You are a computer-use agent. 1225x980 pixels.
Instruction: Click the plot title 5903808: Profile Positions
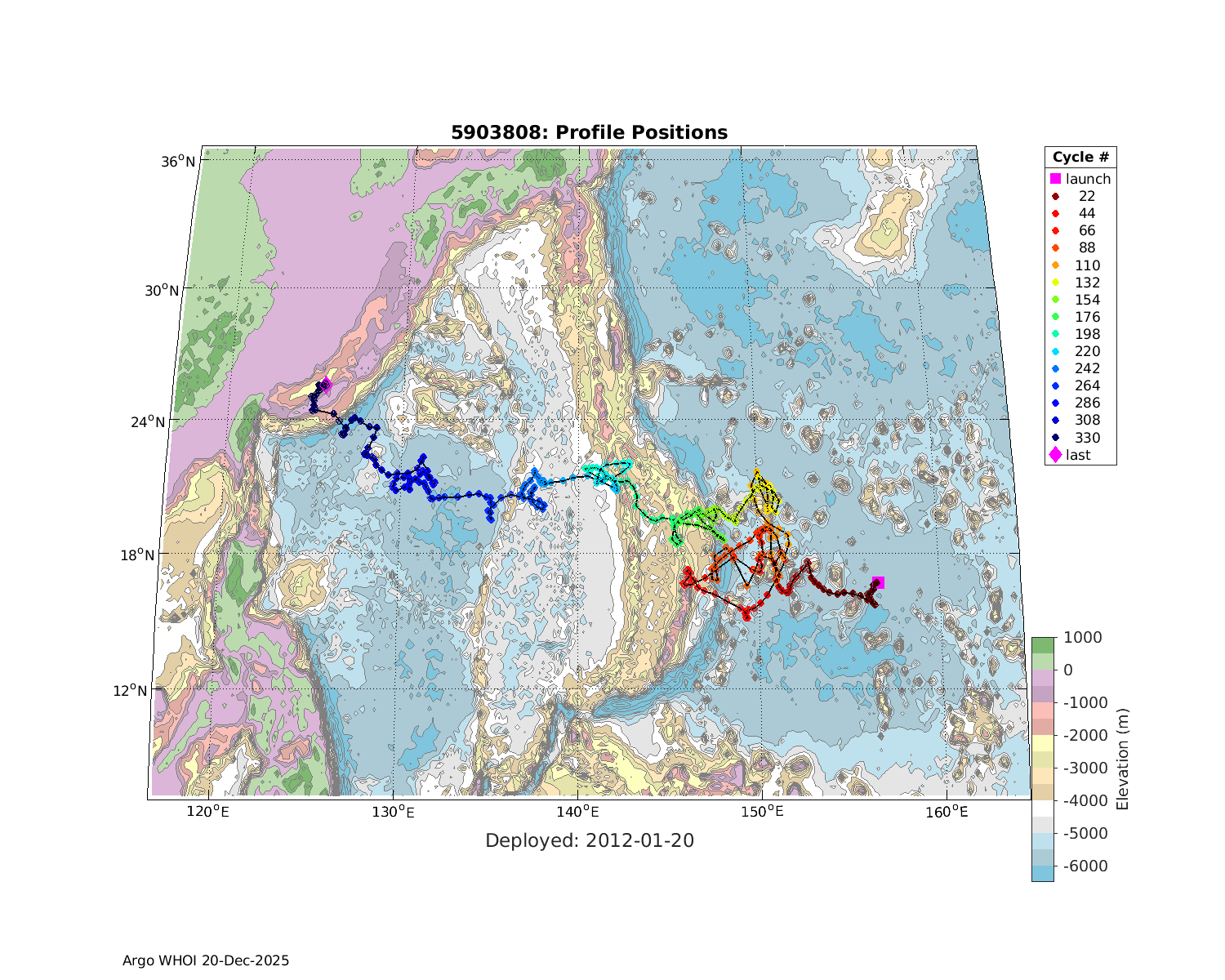coord(589,132)
